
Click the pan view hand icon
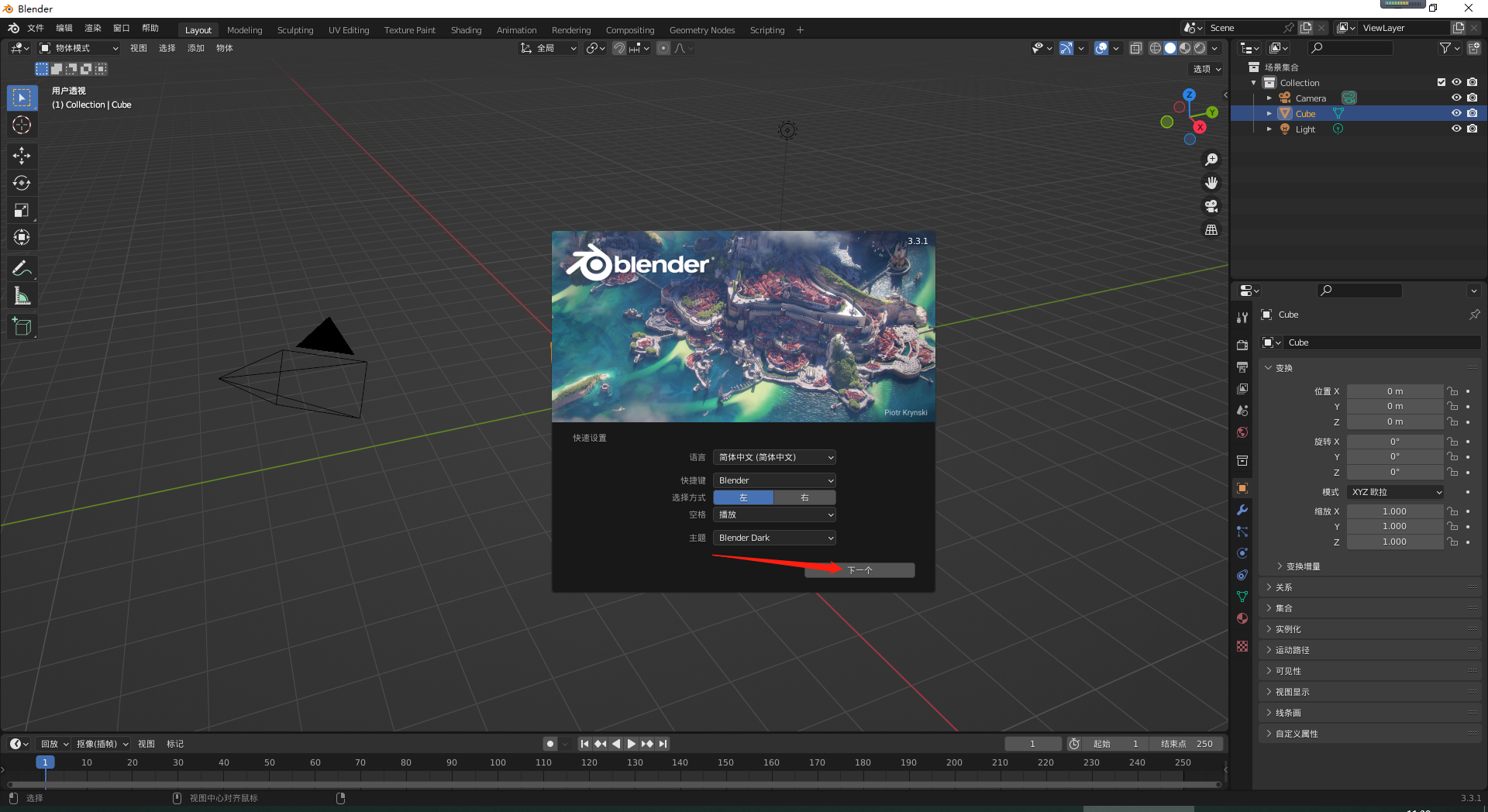click(1211, 183)
